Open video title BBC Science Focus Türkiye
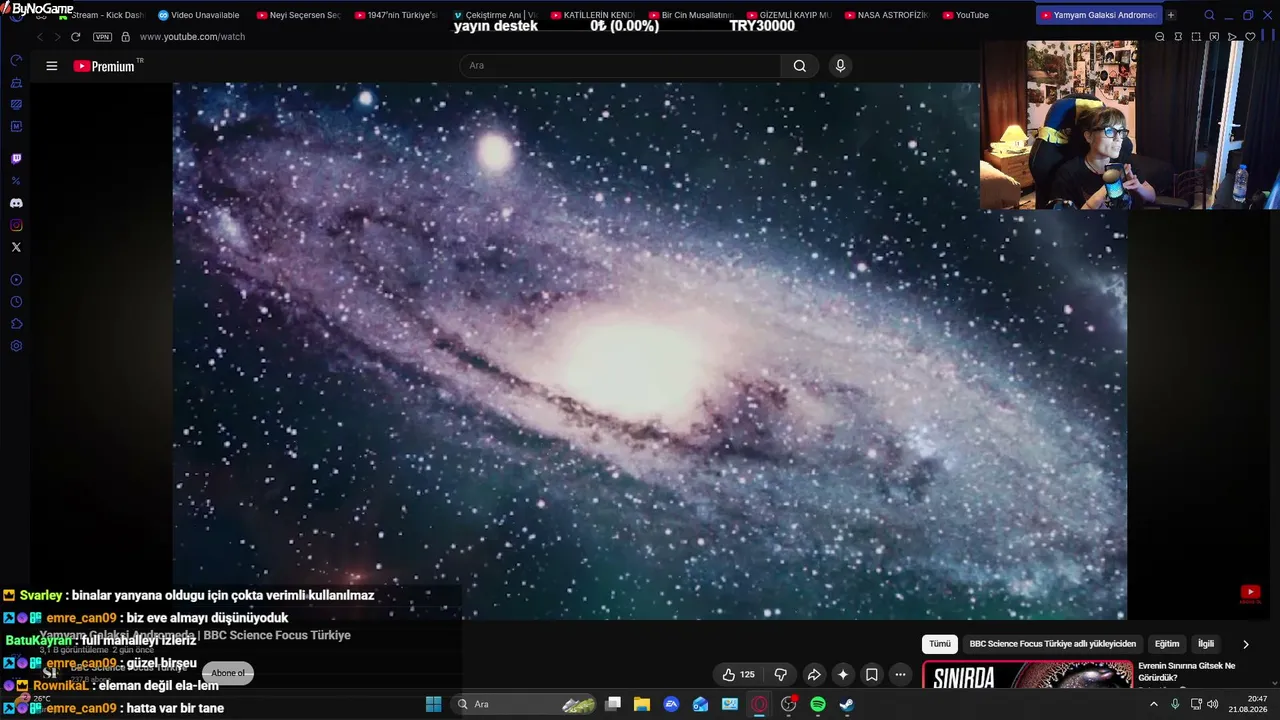This screenshot has width=1280, height=720. (x=195, y=636)
